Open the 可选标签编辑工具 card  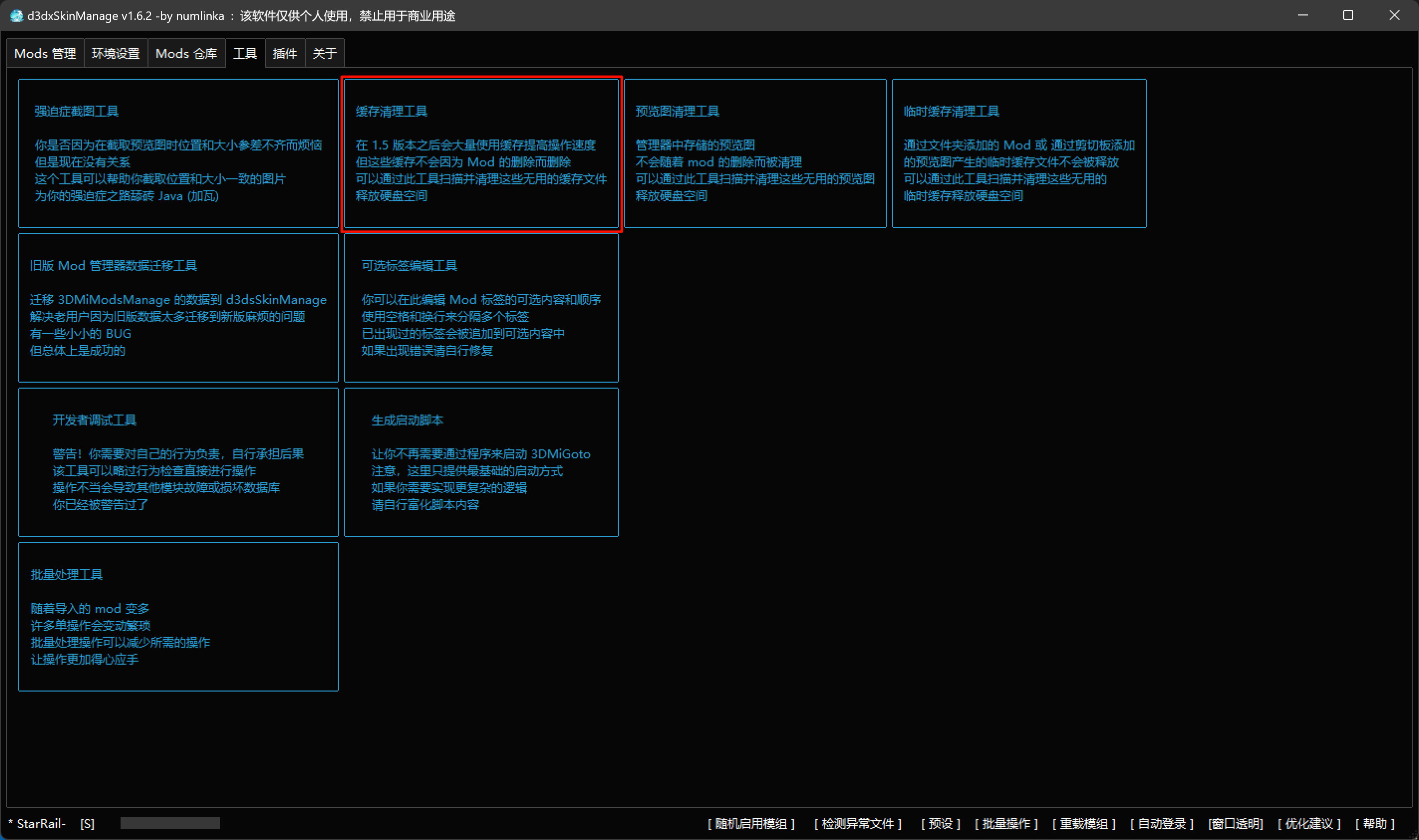pyautogui.click(x=481, y=308)
